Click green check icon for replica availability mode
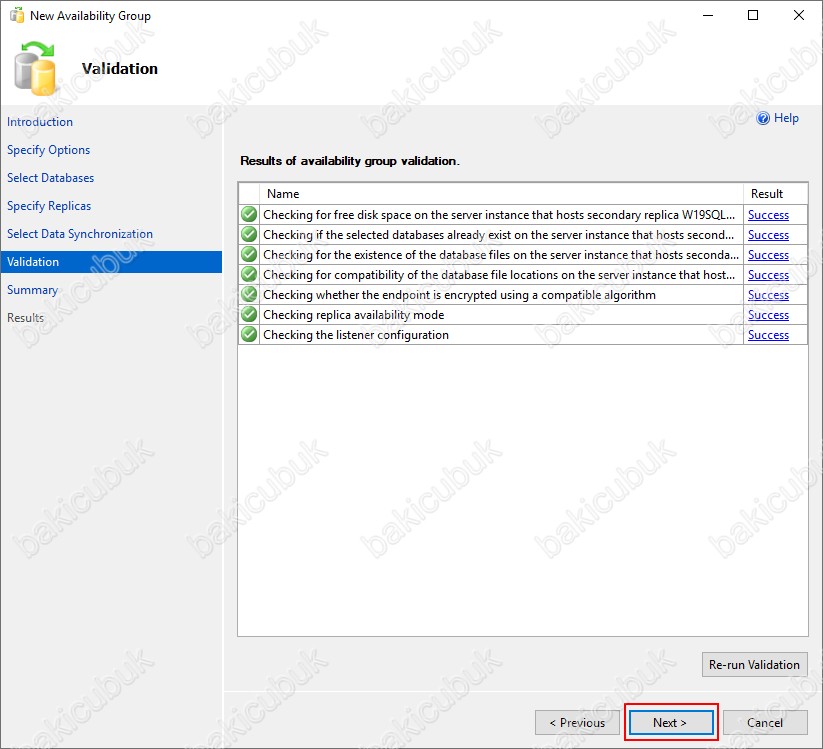Image resolution: width=823 pixels, height=749 pixels. (249, 315)
